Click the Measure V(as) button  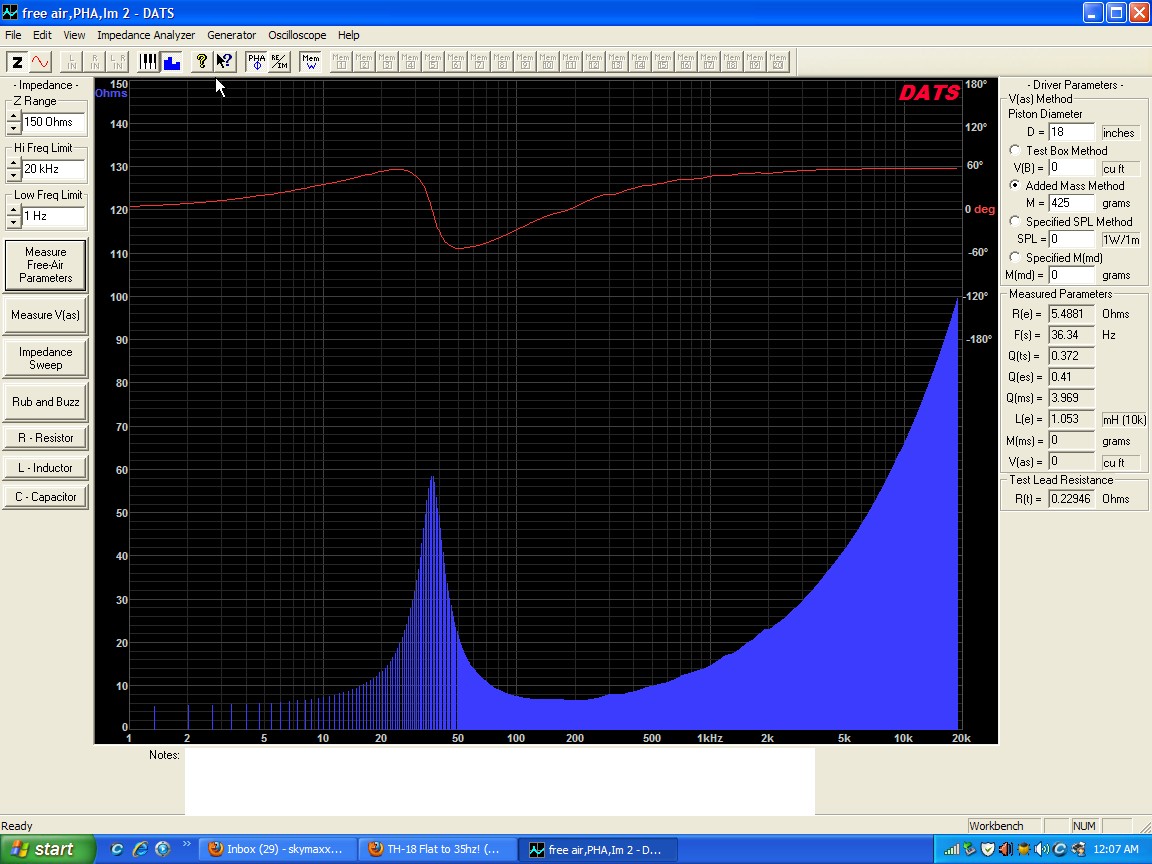click(46, 315)
